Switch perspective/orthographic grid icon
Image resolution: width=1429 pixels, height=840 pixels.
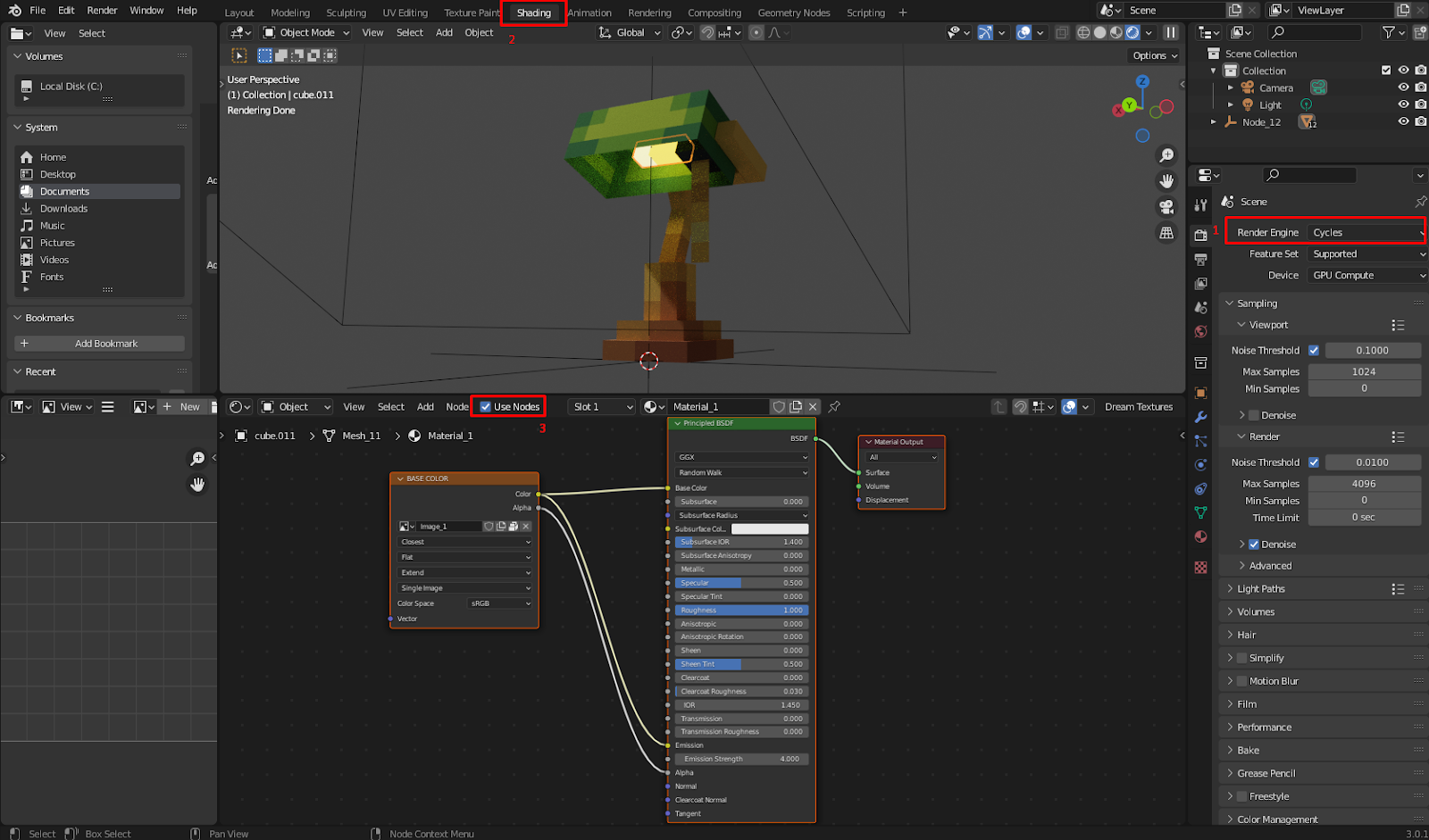point(1166,233)
